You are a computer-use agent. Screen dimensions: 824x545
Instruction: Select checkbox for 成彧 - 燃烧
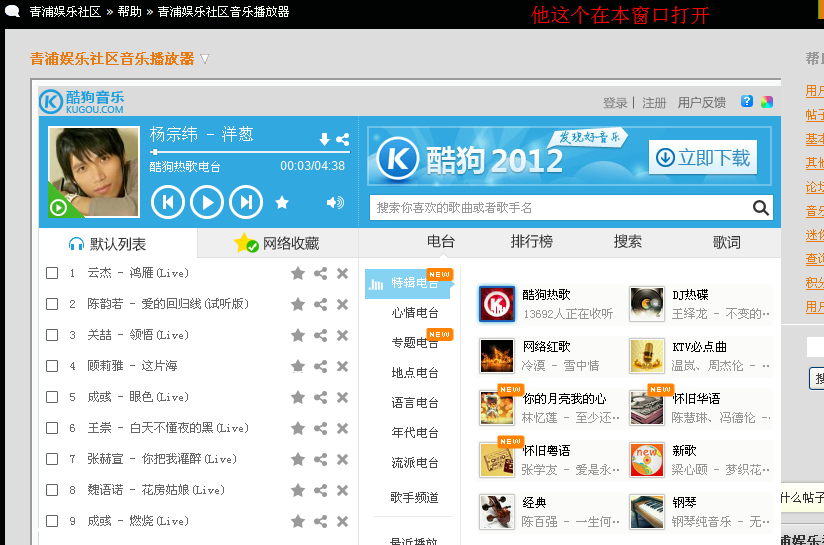52,521
